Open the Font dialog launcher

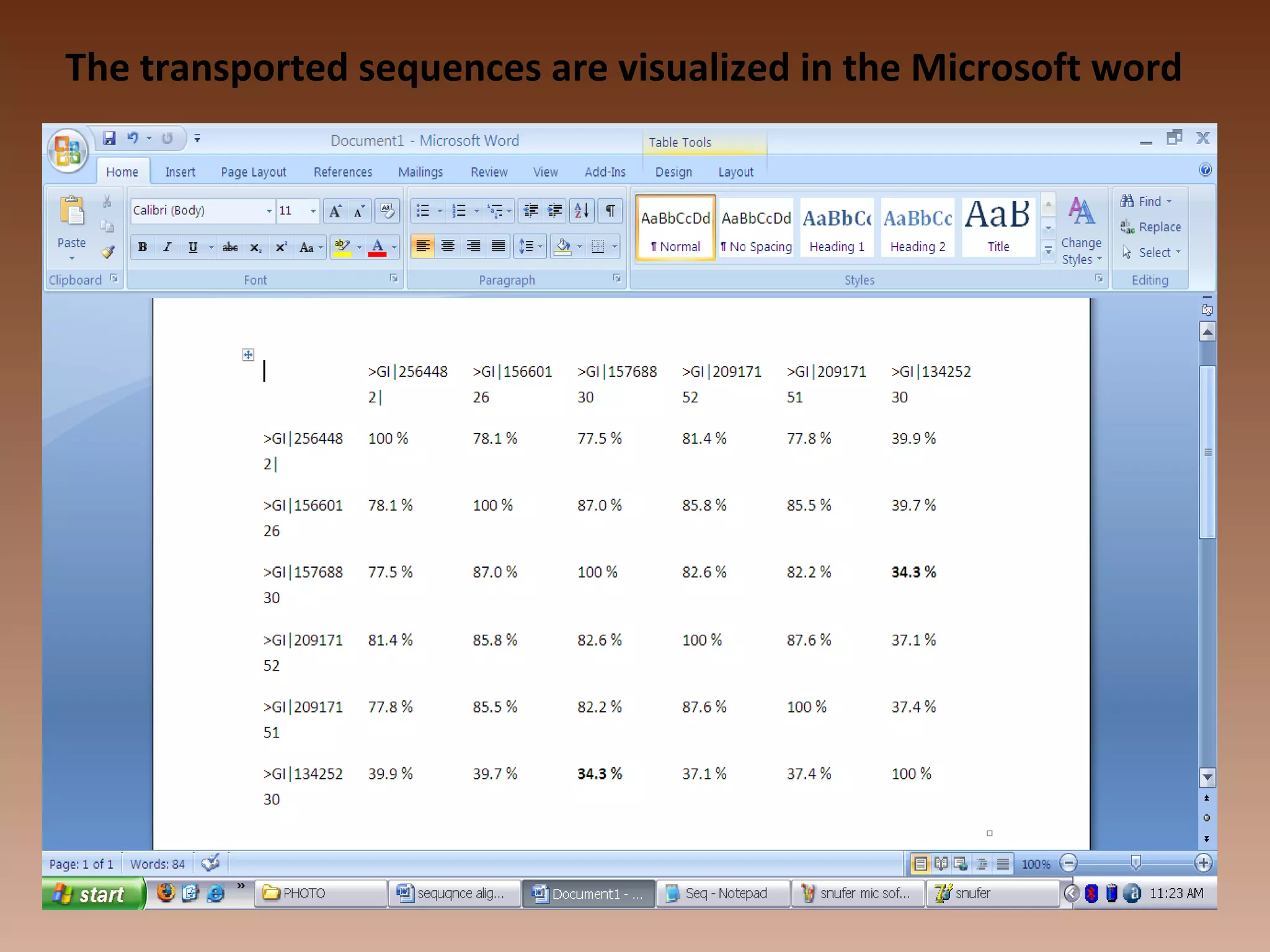394,278
